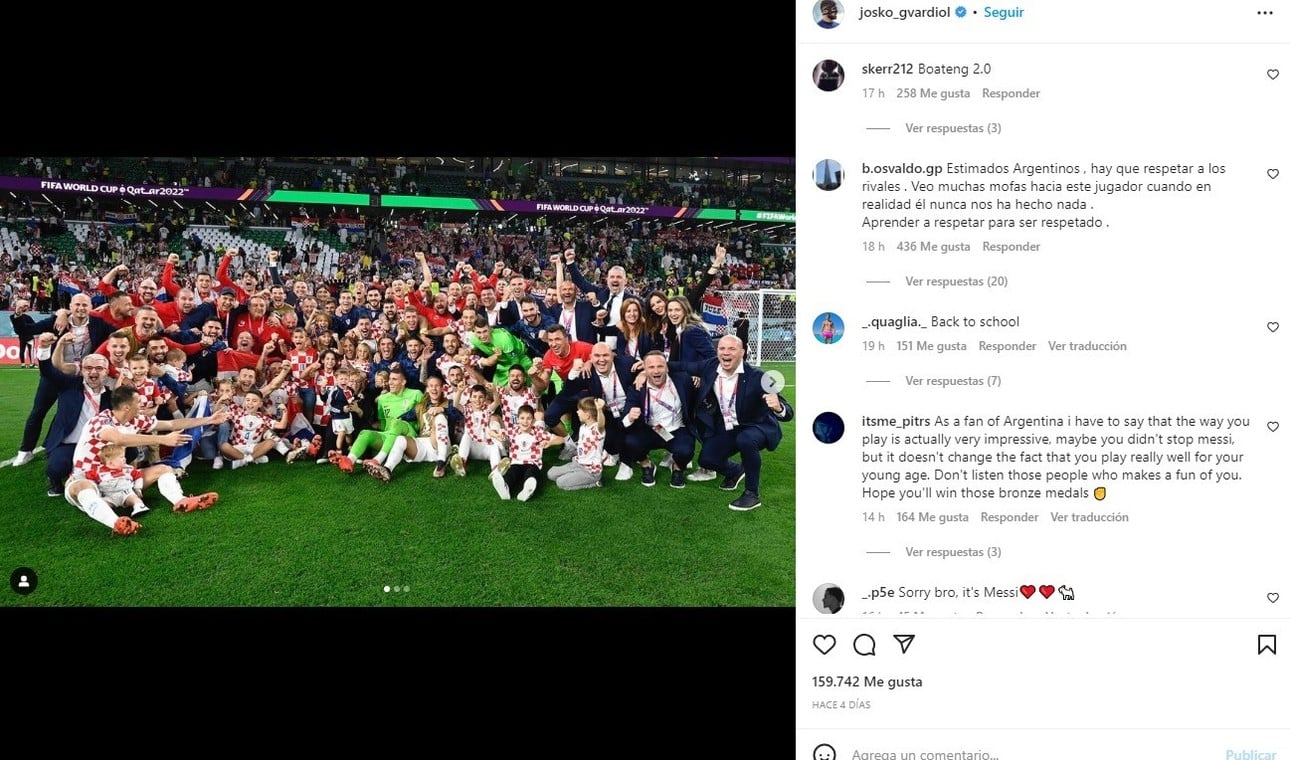This screenshot has width=1290, height=760.
Task: Reply to b.osvaldo.gp using Responder
Action: click(1011, 247)
